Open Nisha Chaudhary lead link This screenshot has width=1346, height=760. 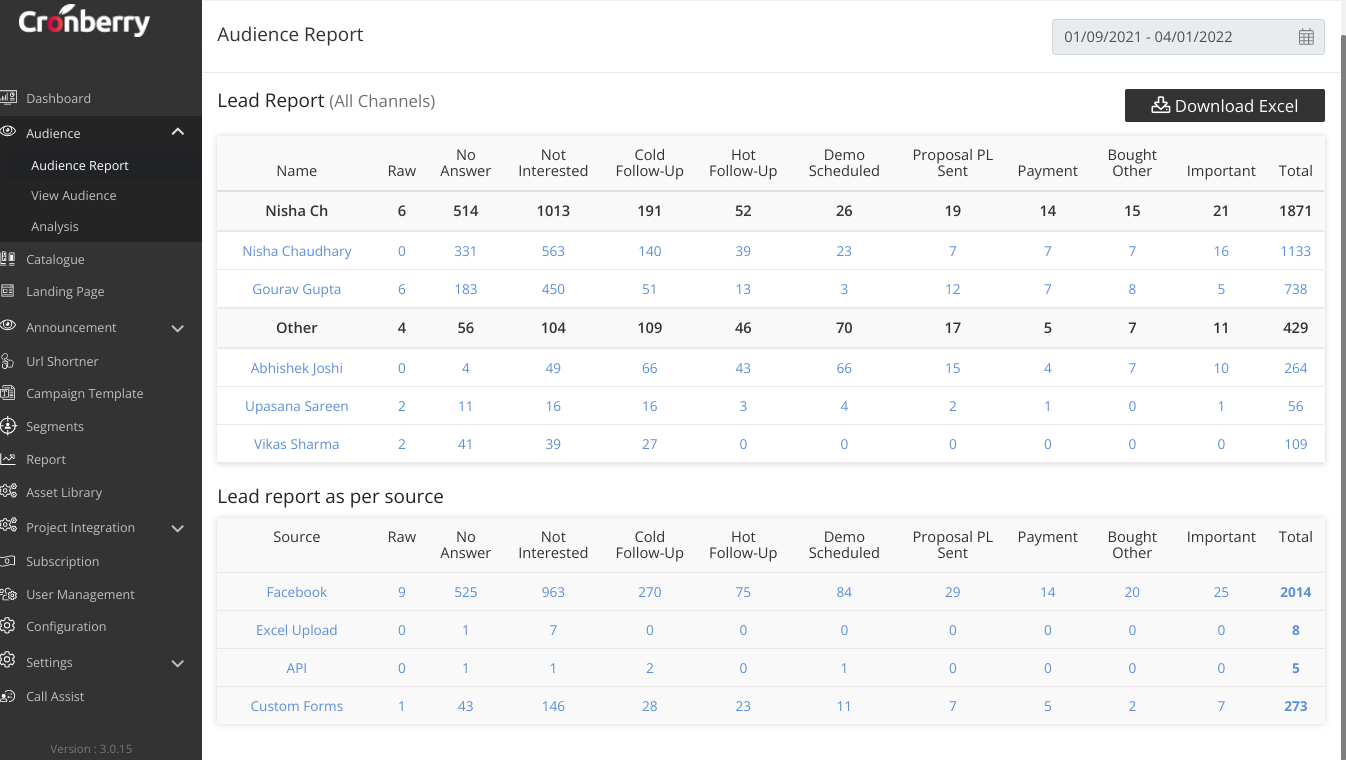coord(297,251)
